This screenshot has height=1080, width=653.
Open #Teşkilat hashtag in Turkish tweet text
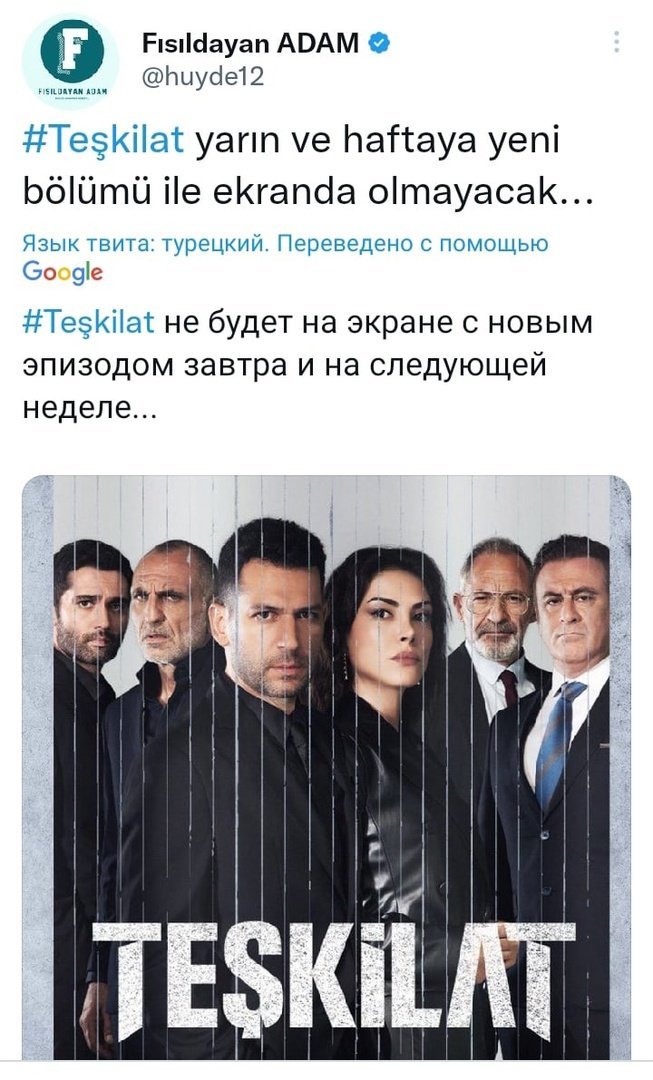(104, 141)
